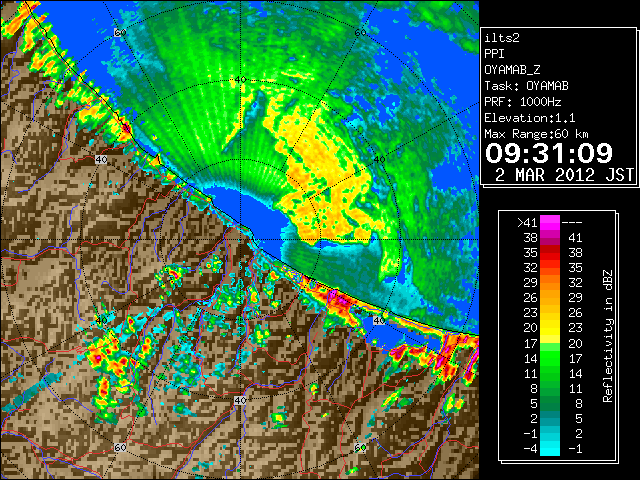The width and height of the screenshot is (640, 480).
Task: Click the 'Reflectivity in dBZ' legend title
Action: (607, 336)
